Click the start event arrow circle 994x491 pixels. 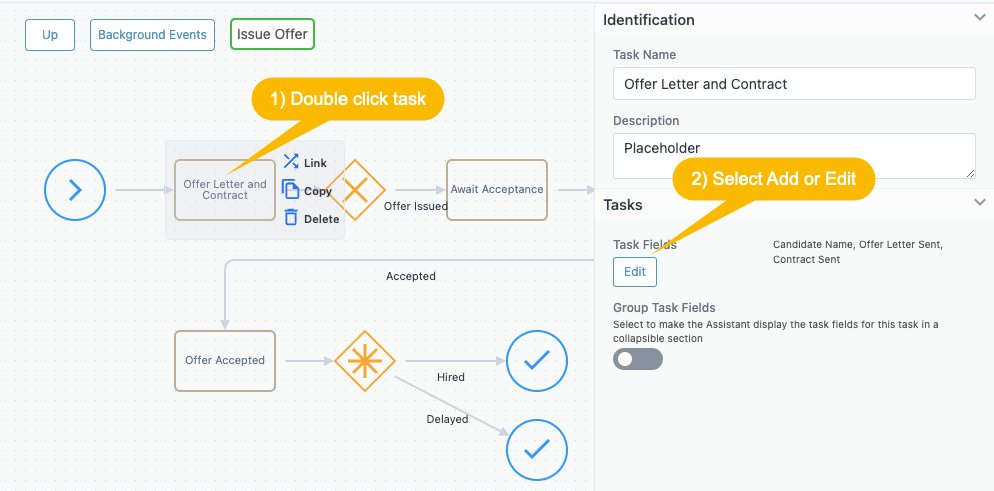point(75,190)
